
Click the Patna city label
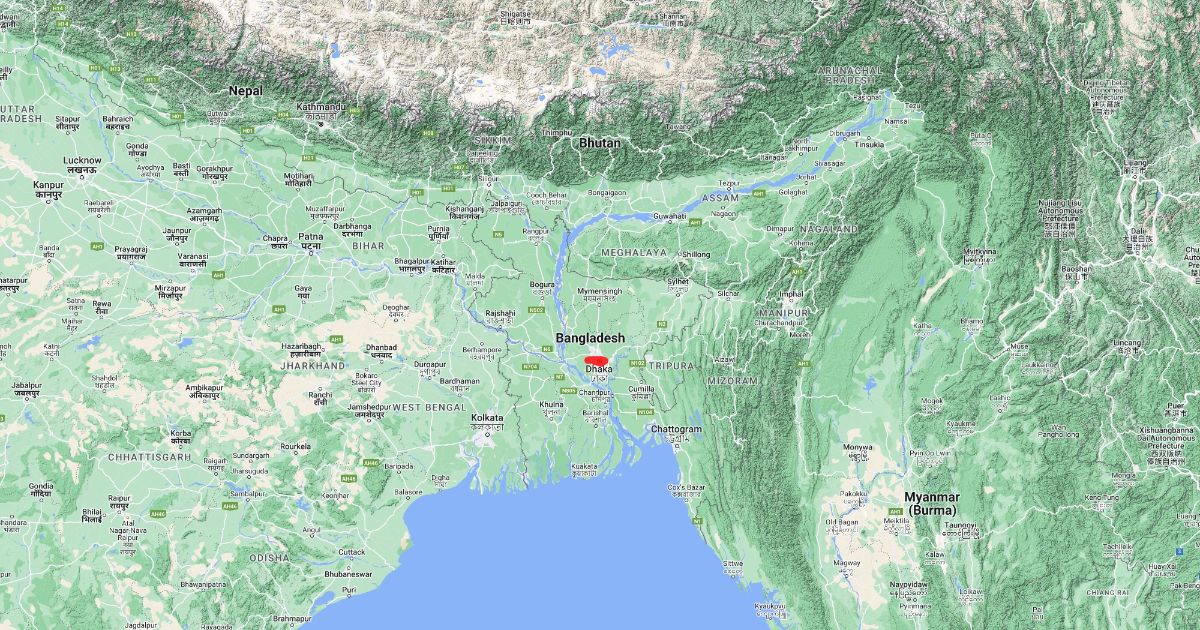click(x=310, y=236)
